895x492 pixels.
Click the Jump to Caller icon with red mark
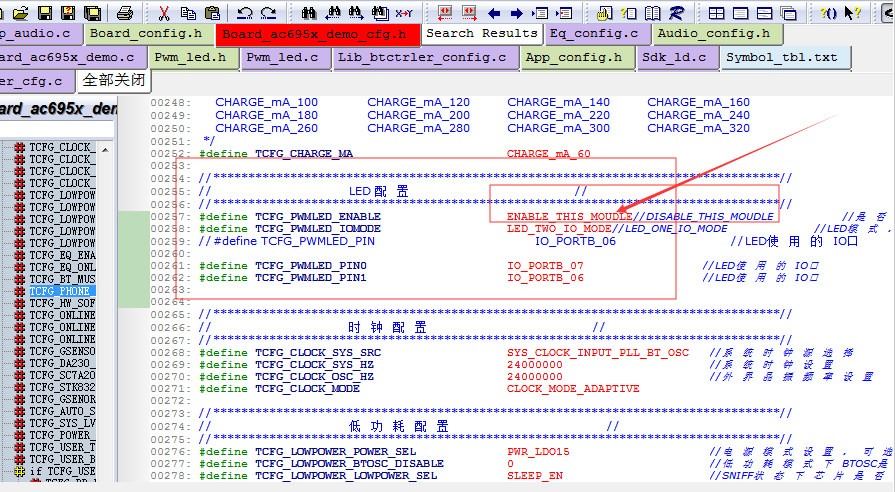565,13
